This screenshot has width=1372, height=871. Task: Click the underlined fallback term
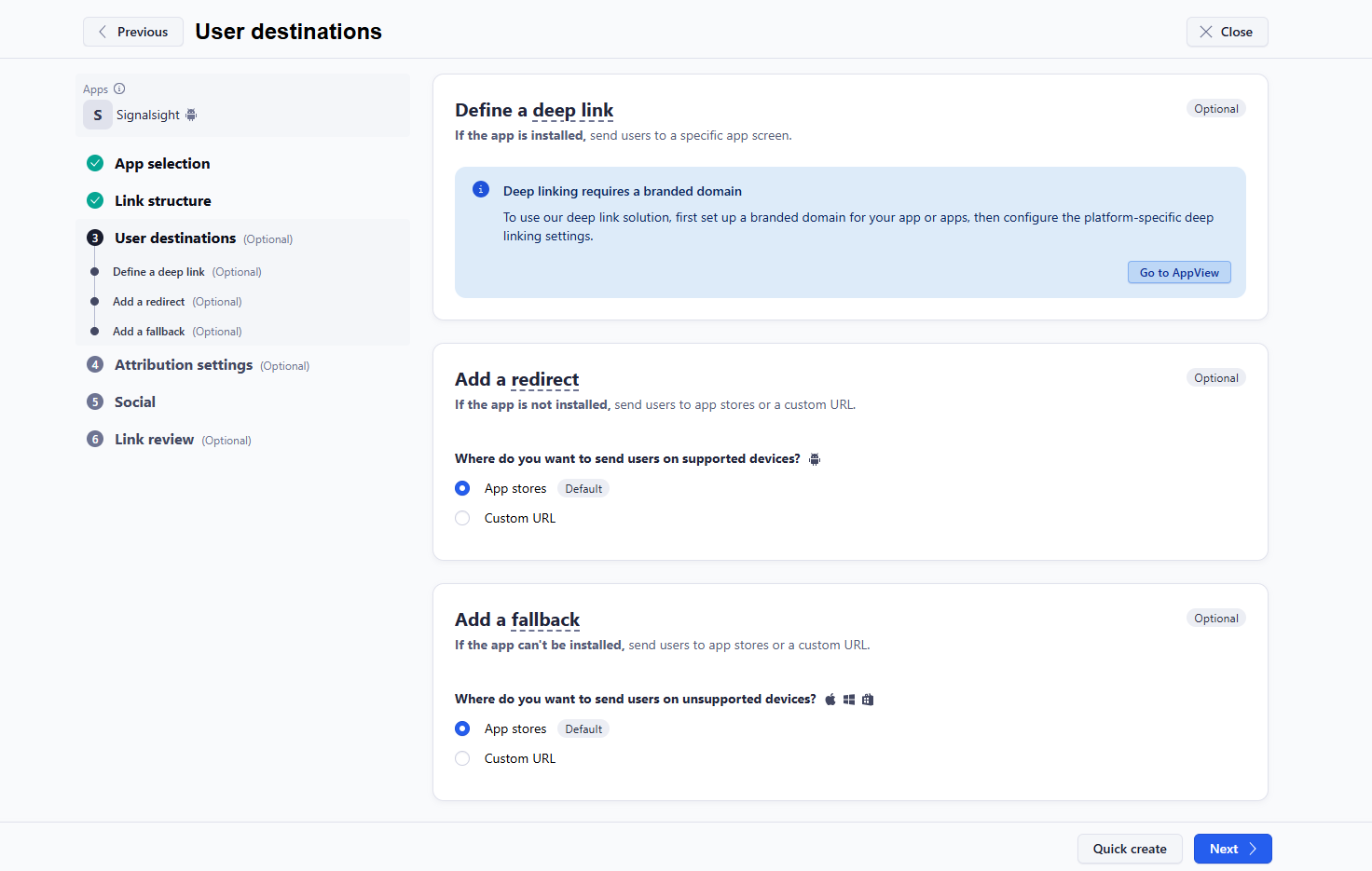point(546,619)
